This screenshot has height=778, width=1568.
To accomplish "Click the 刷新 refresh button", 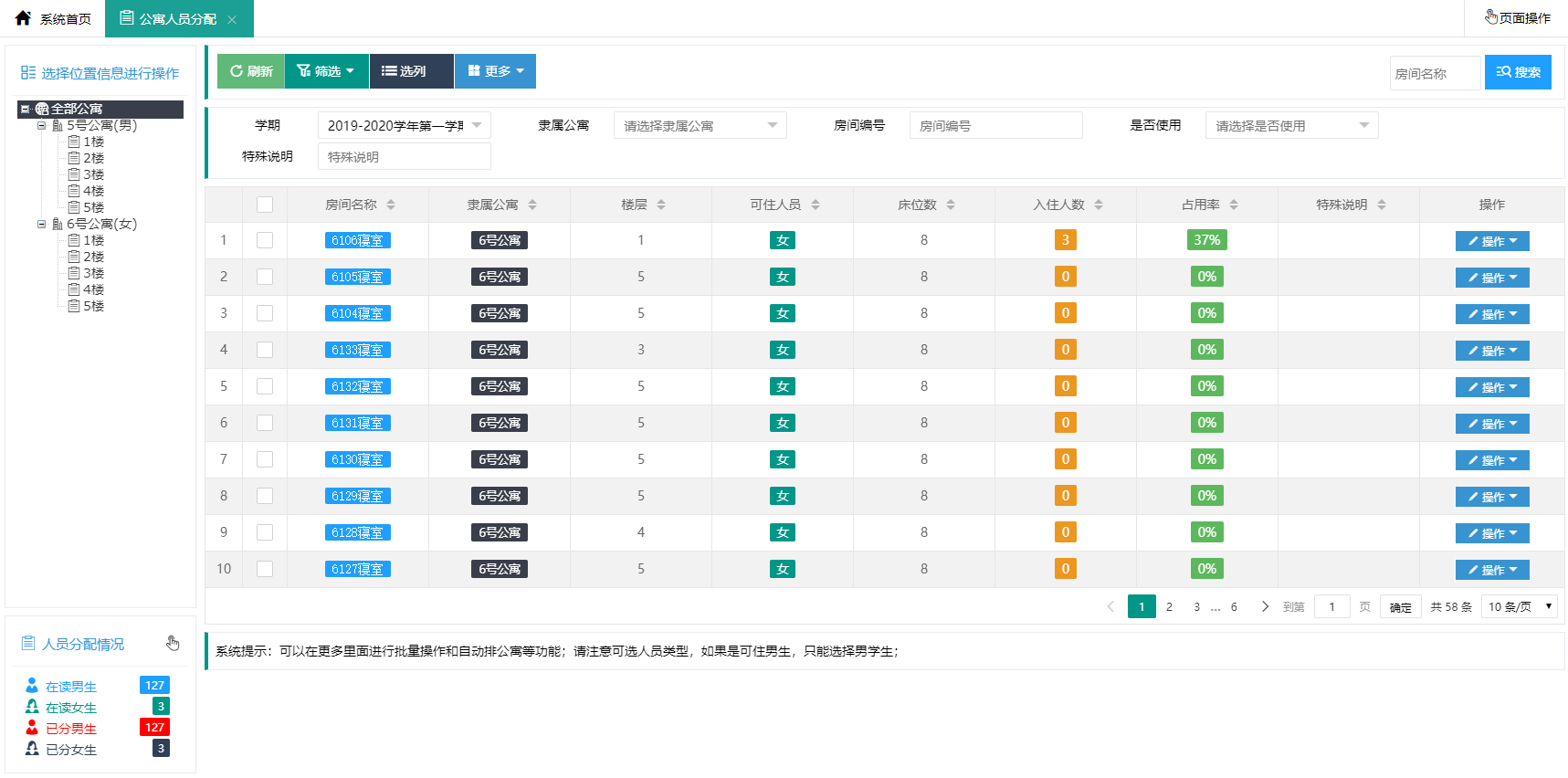I will 251,71.
